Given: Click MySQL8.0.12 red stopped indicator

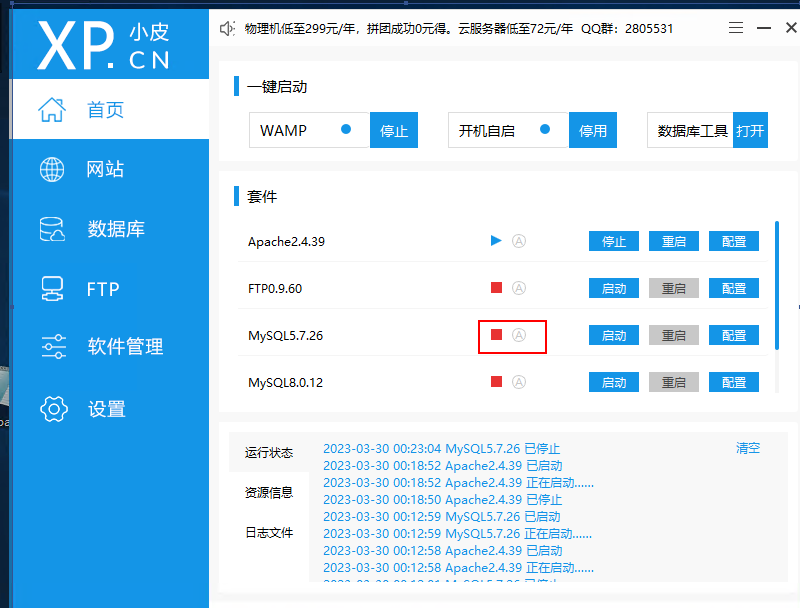Looking at the screenshot, I should coord(496,382).
